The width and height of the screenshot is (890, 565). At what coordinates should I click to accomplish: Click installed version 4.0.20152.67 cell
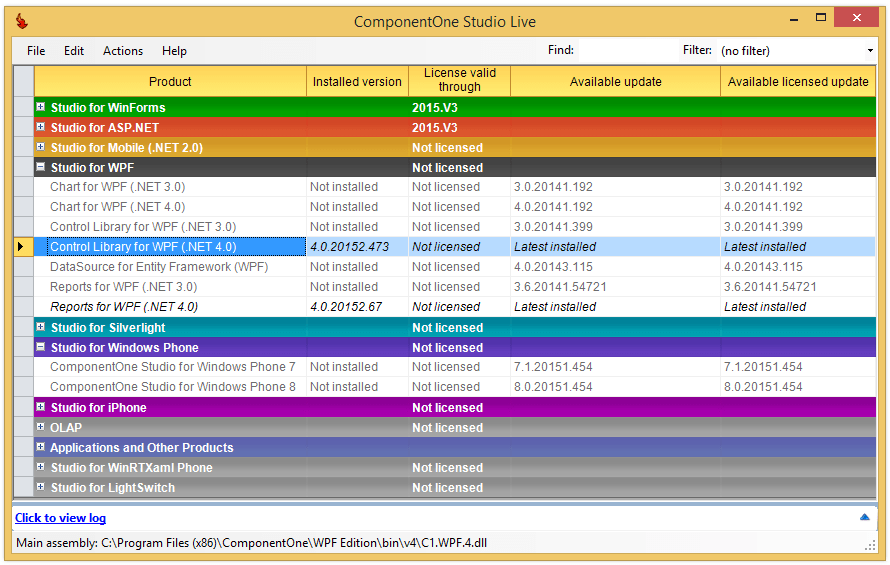click(x=358, y=307)
